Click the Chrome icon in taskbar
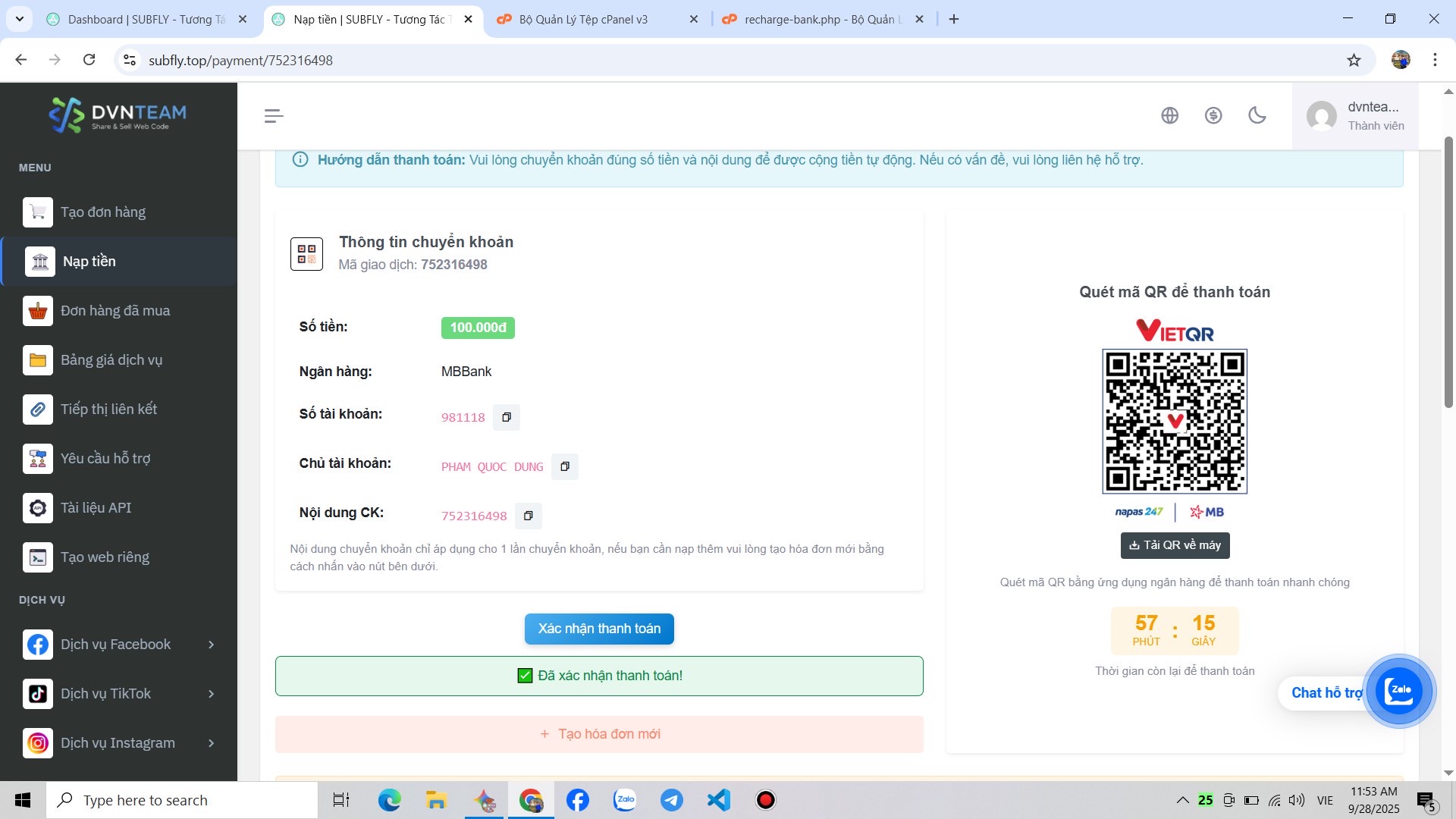Viewport: 1456px width, 819px height. (530, 800)
